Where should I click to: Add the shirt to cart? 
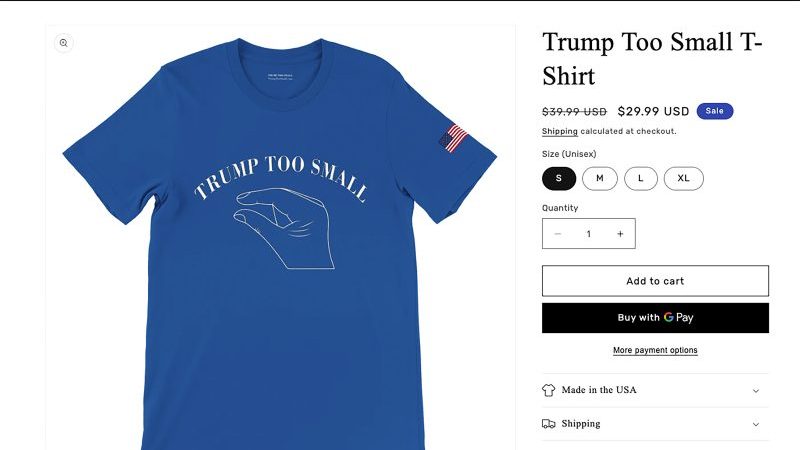pyautogui.click(x=655, y=281)
